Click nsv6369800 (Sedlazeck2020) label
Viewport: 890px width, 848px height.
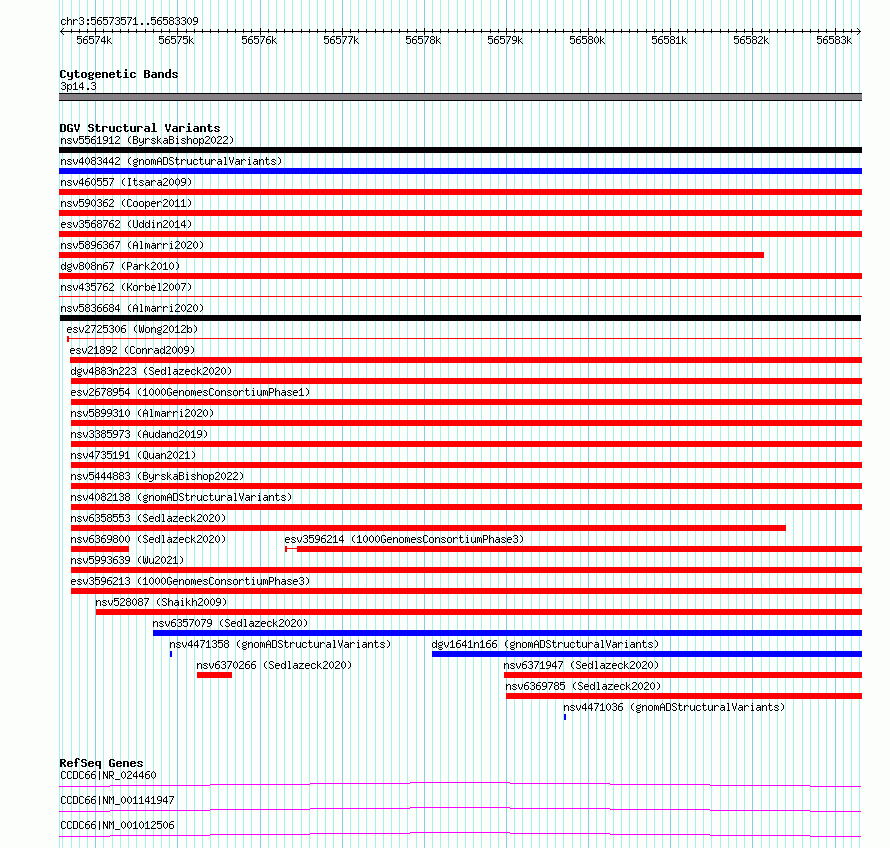[x=148, y=539]
